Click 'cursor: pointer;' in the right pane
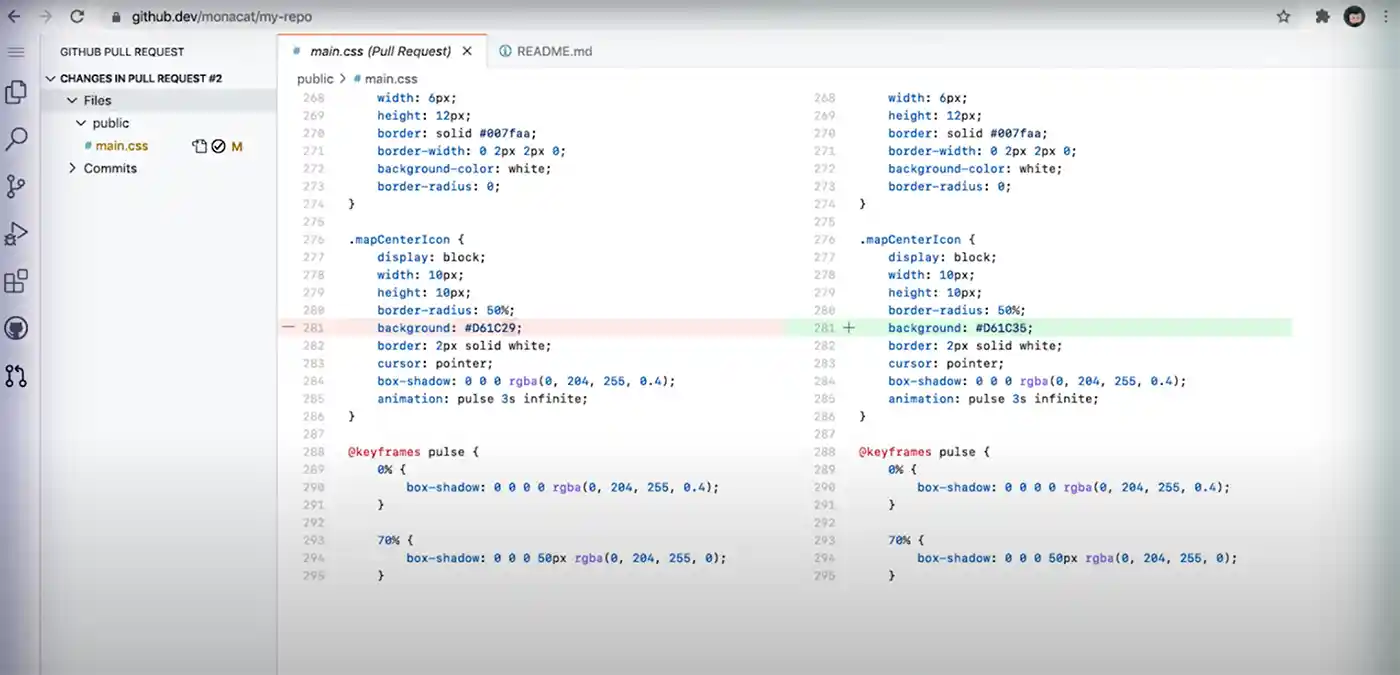 946,364
